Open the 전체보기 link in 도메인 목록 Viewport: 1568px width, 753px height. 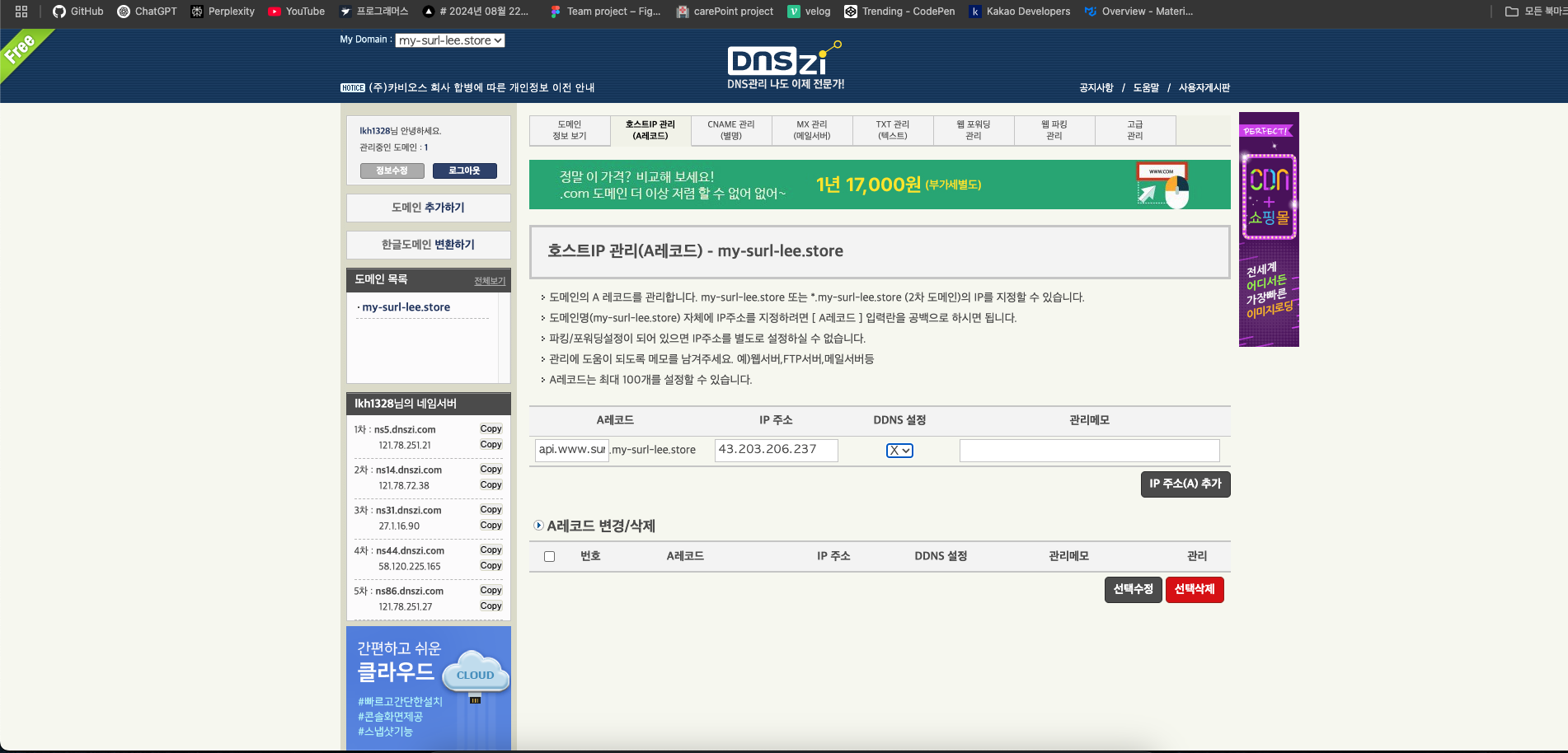[490, 281]
